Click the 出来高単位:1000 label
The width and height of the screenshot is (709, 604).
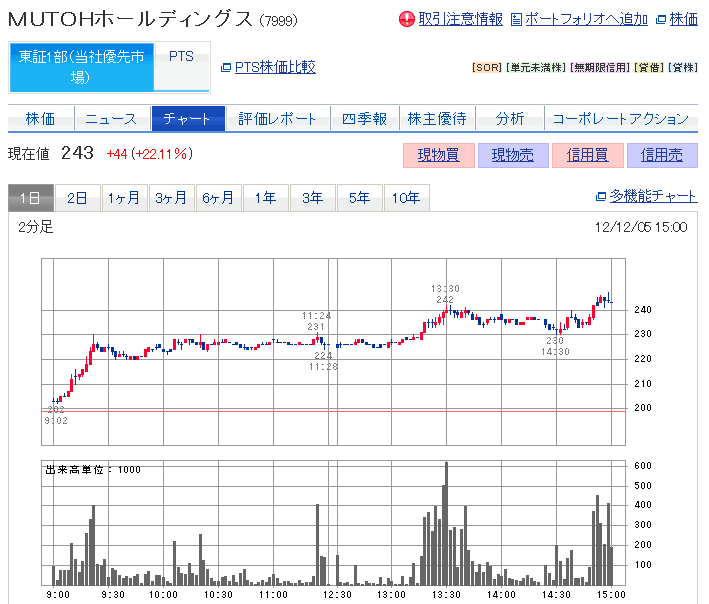[93, 470]
